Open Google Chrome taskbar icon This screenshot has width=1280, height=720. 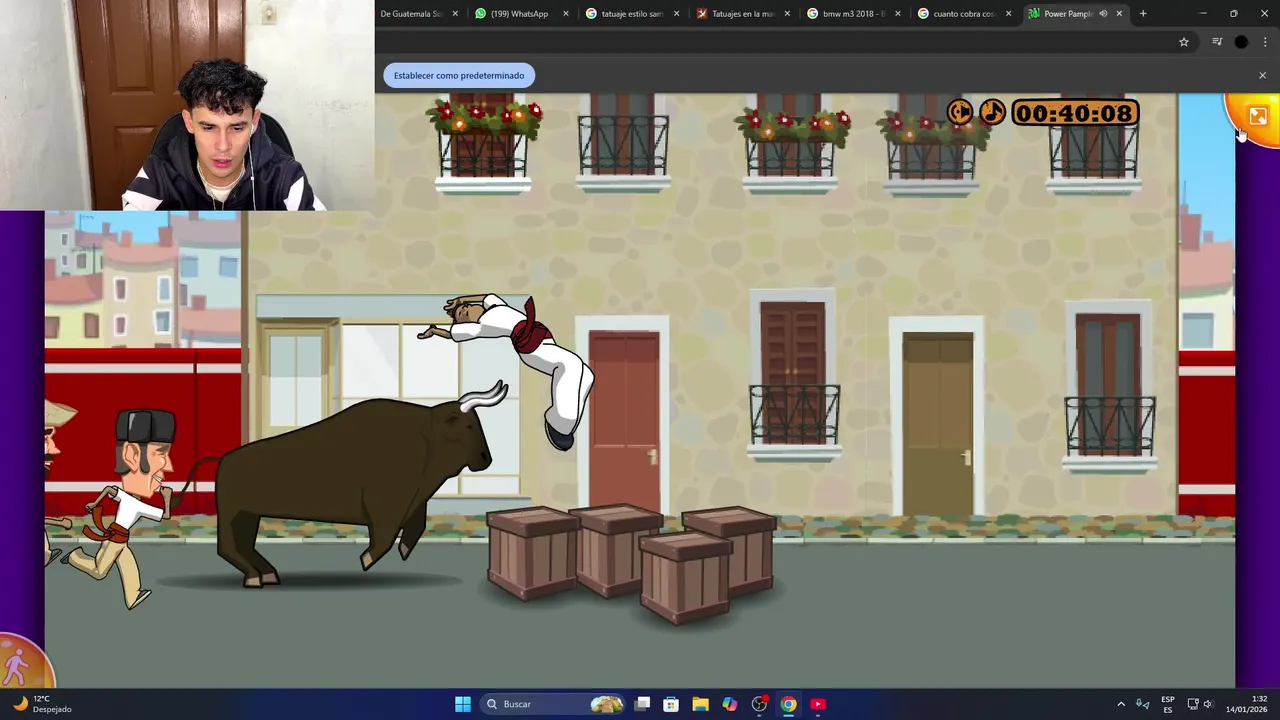tap(789, 704)
